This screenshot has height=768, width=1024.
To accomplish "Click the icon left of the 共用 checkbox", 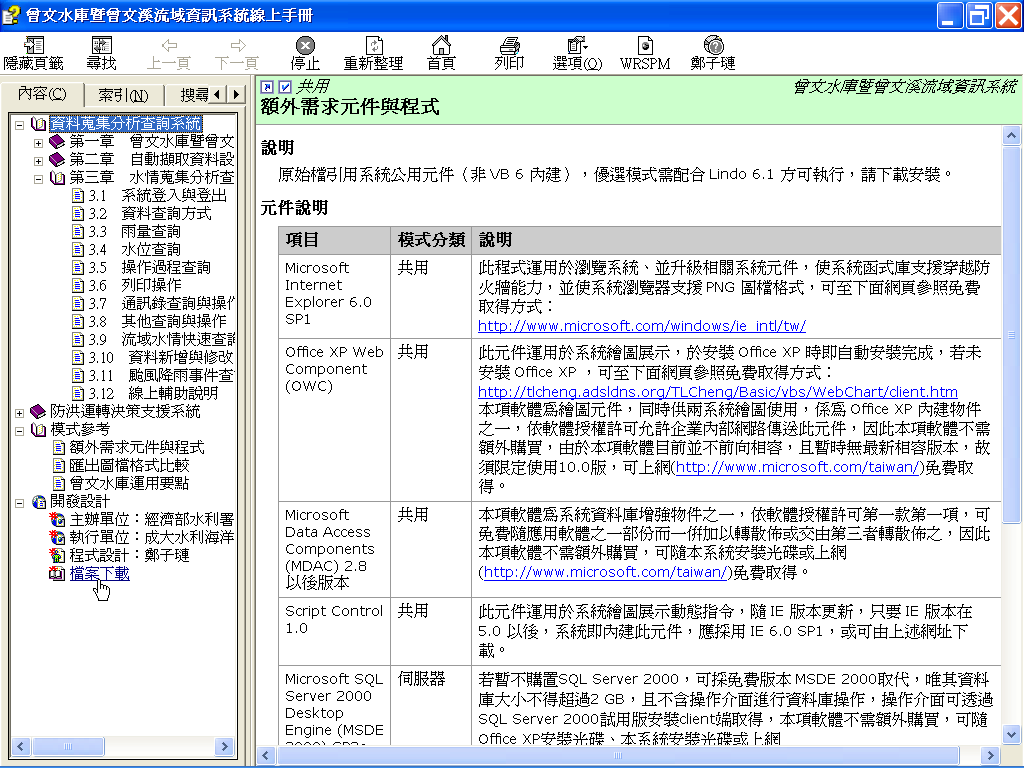I will [x=267, y=88].
